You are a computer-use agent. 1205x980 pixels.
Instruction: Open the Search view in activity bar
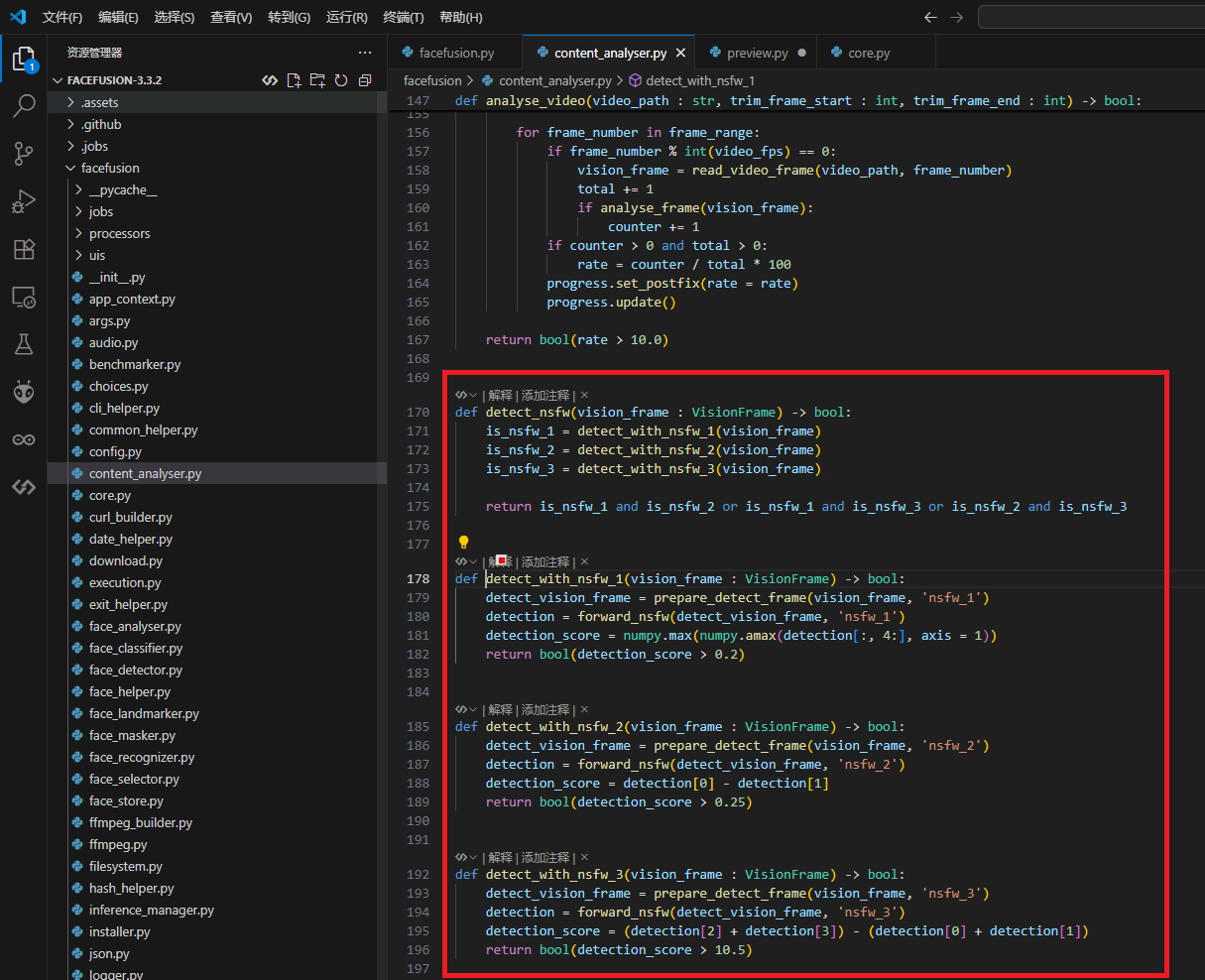click(x=24, y=106)
